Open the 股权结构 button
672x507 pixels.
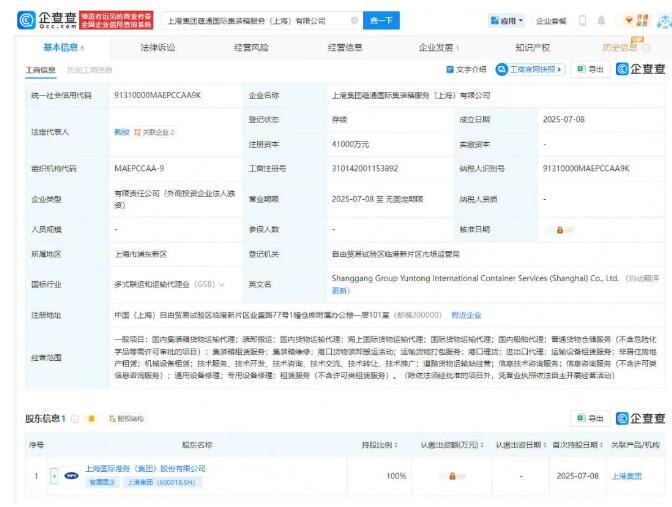(x=126, y=419)
